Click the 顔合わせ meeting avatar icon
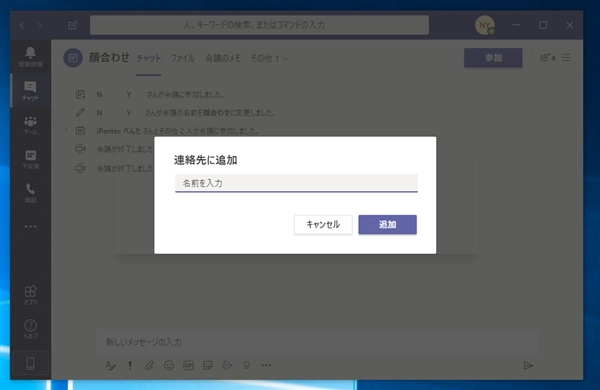 coord(73,58)
